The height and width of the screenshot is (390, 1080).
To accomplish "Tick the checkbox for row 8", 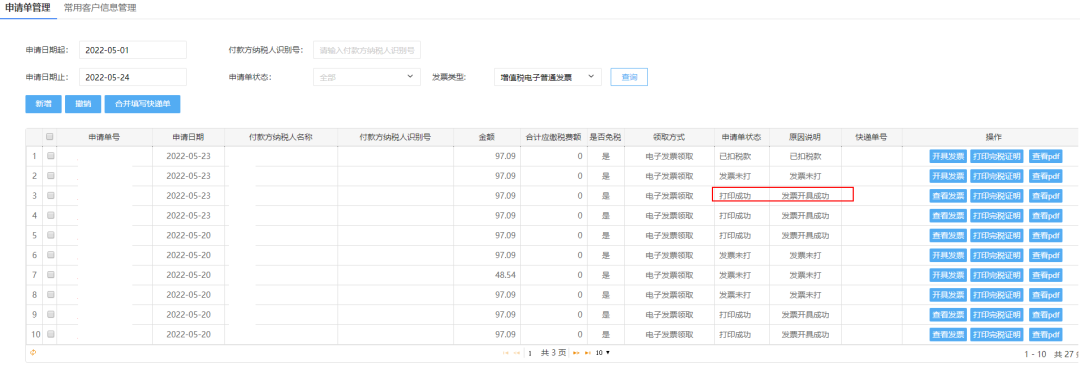I will [x=50, y=294].
